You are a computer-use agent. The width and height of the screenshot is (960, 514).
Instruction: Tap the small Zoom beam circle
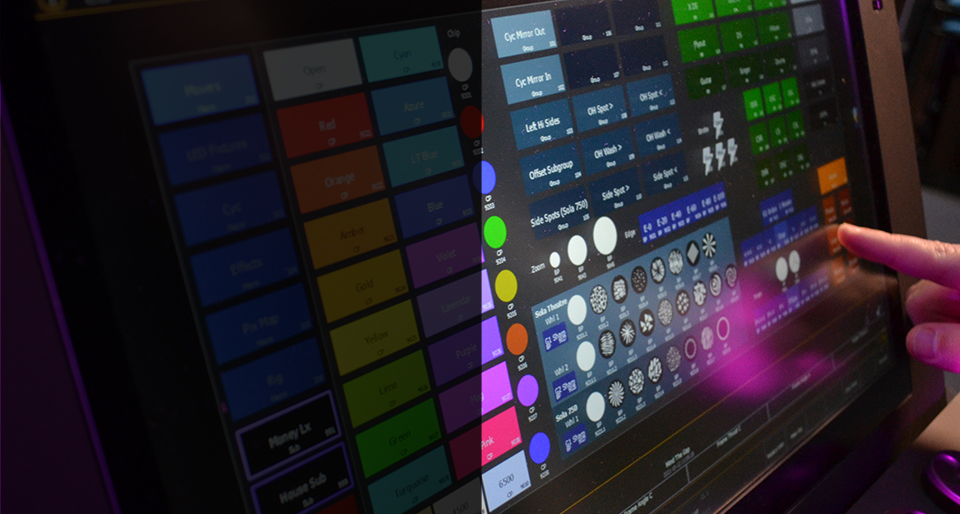coord(555,260)
